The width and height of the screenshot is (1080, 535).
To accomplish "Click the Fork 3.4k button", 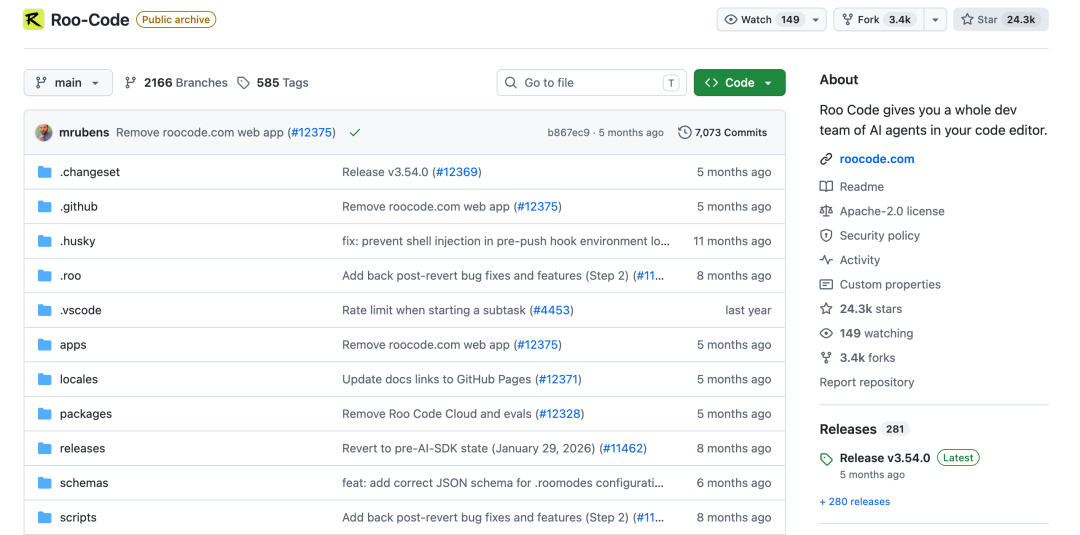I will [x=880, y=20].
